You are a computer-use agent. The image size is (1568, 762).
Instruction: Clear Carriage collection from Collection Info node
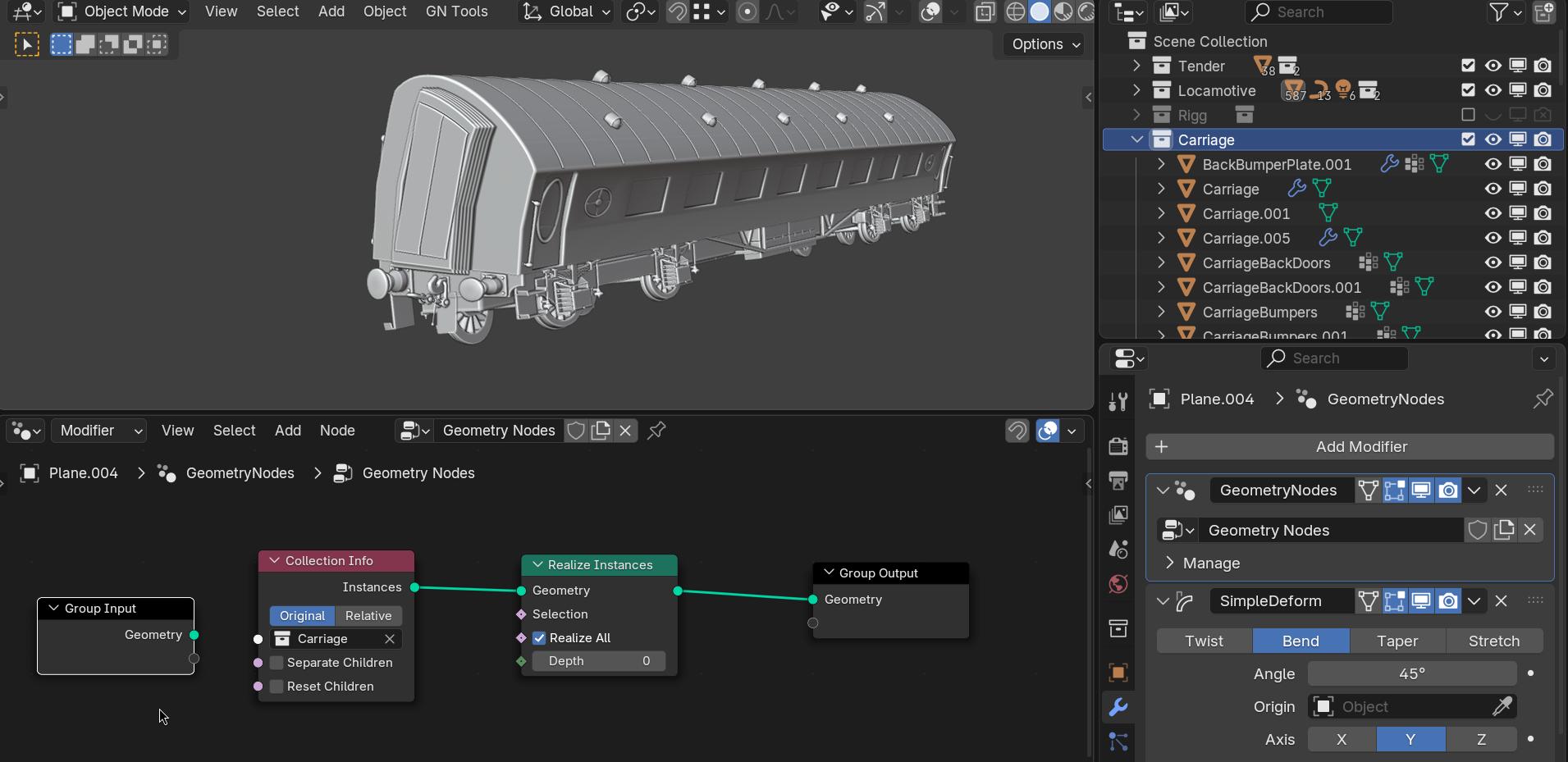[390, 639]
